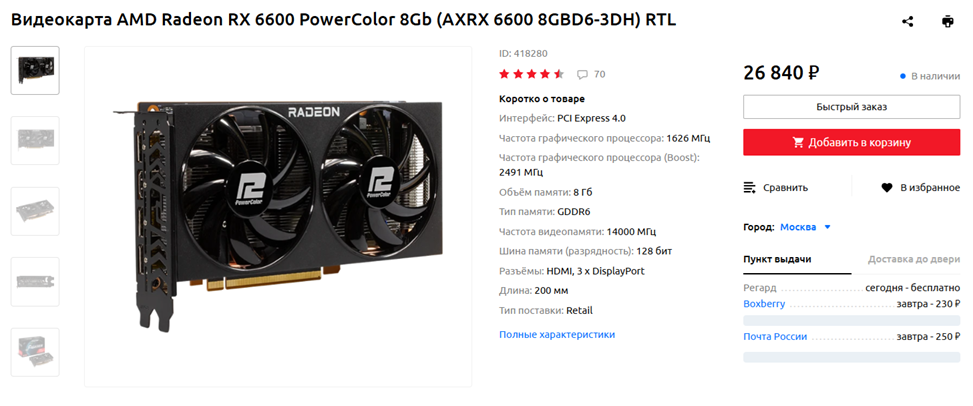Select the first product thumbnail
The width and height of the screenshot is (973, 406).
35,70
